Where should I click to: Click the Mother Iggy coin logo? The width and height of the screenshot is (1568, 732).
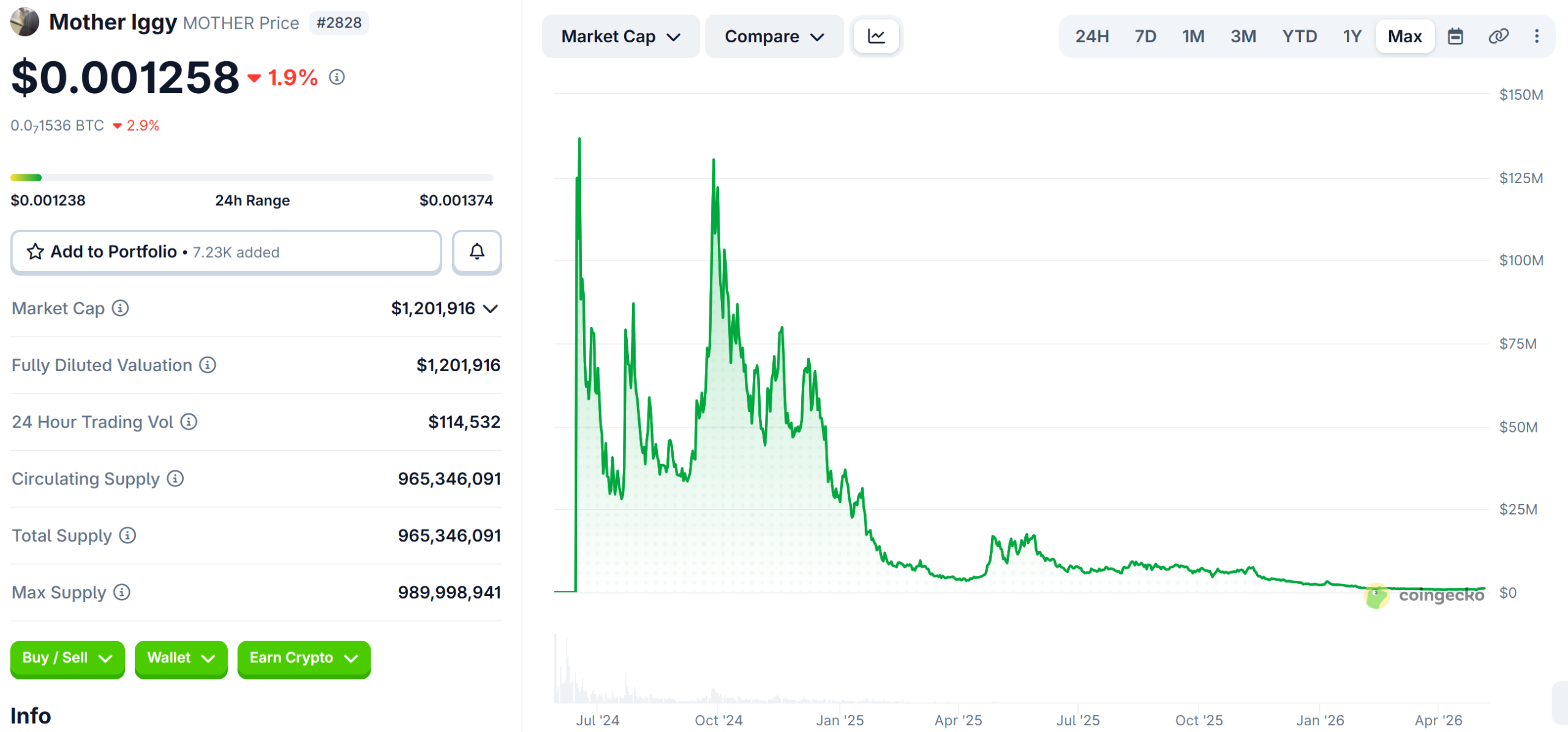coord(24,22)
